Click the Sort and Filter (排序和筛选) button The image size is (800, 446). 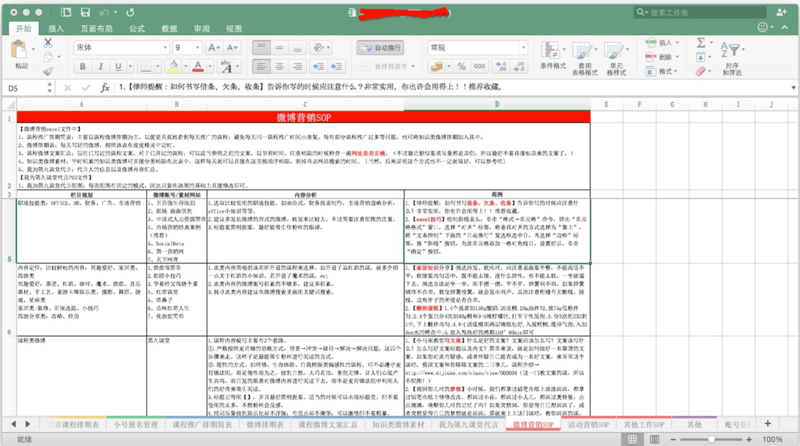point(731,57)
